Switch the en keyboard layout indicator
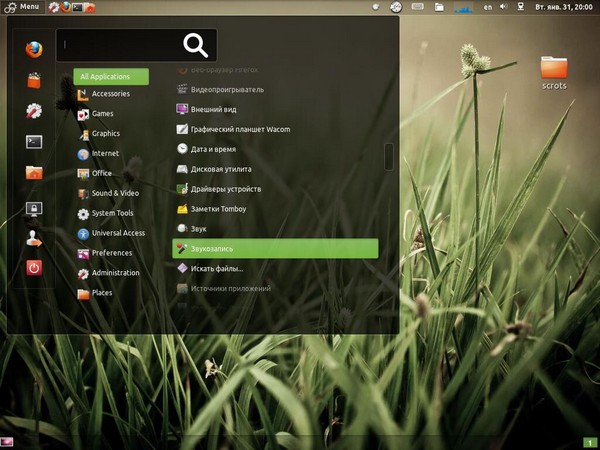 click(x=486, y=7)
